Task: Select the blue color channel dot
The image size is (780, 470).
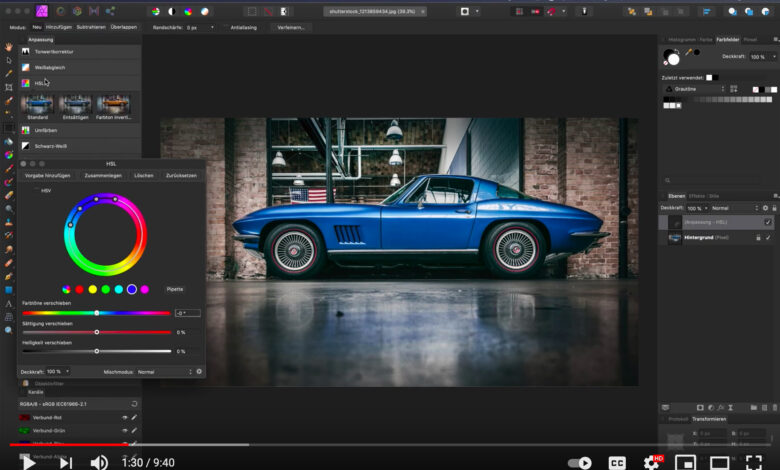Action: 131,289
